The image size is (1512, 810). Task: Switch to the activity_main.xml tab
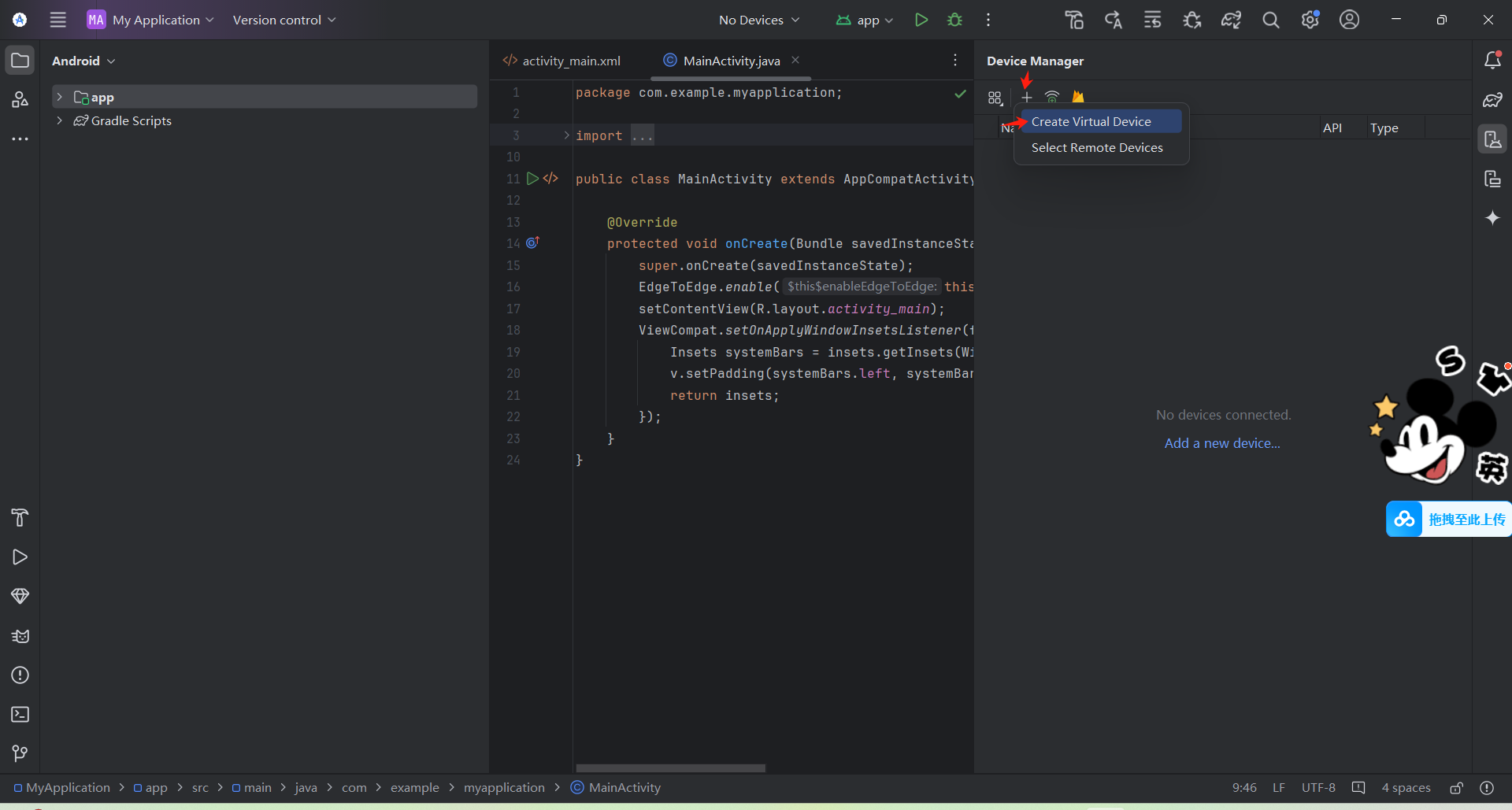(570, 60)
